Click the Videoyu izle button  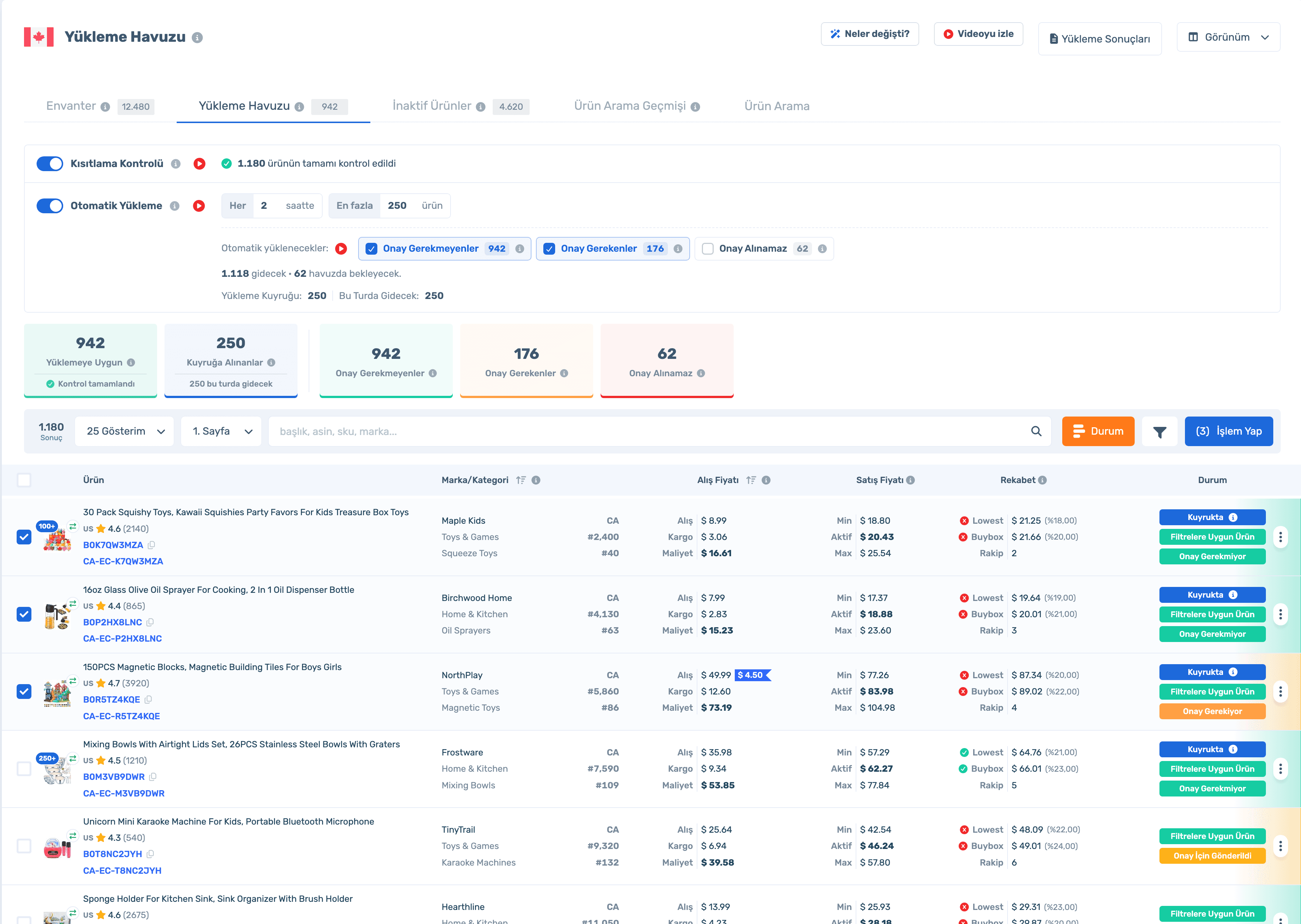click(978, 34)
